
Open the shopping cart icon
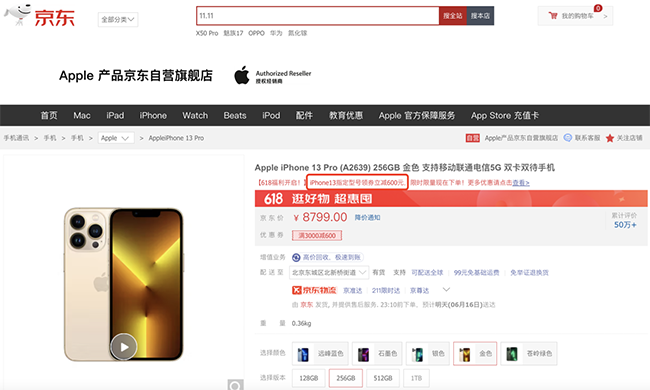pos(553,16)
